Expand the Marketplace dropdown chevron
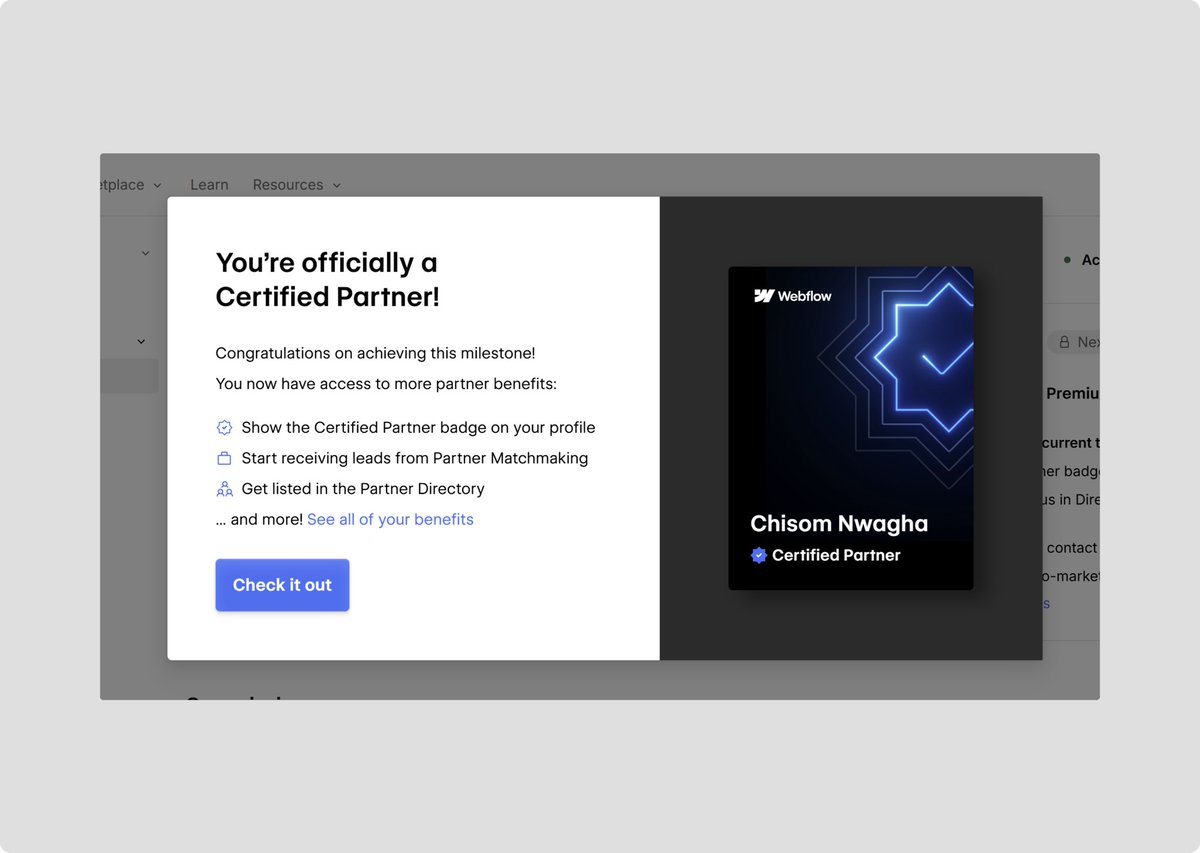This screenshot has height=853, width=1200. (157, 185)
